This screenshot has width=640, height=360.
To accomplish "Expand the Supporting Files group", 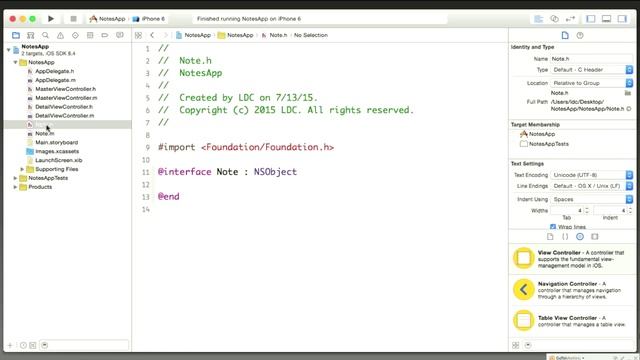I will pos(22,169).
